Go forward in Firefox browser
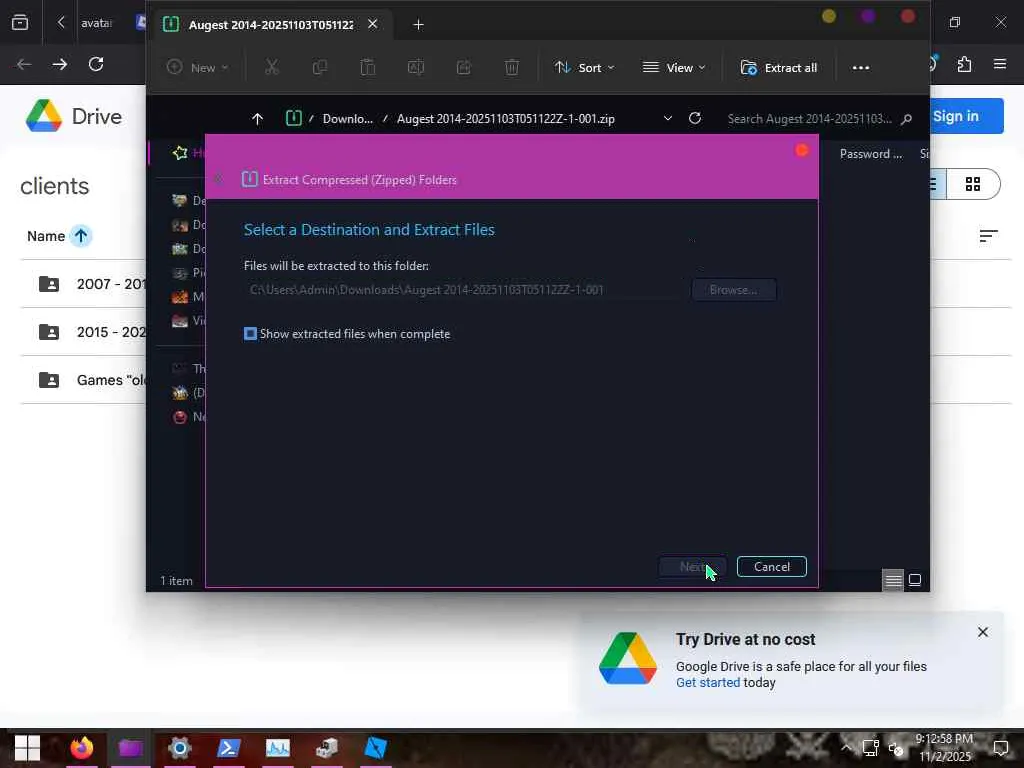 [x=59, y=64]
